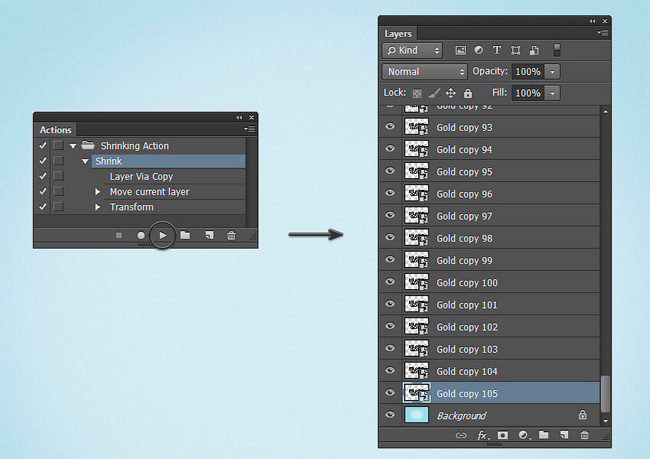Lock layer position
This screenshot has width=650, height=459.
point(451,93)
